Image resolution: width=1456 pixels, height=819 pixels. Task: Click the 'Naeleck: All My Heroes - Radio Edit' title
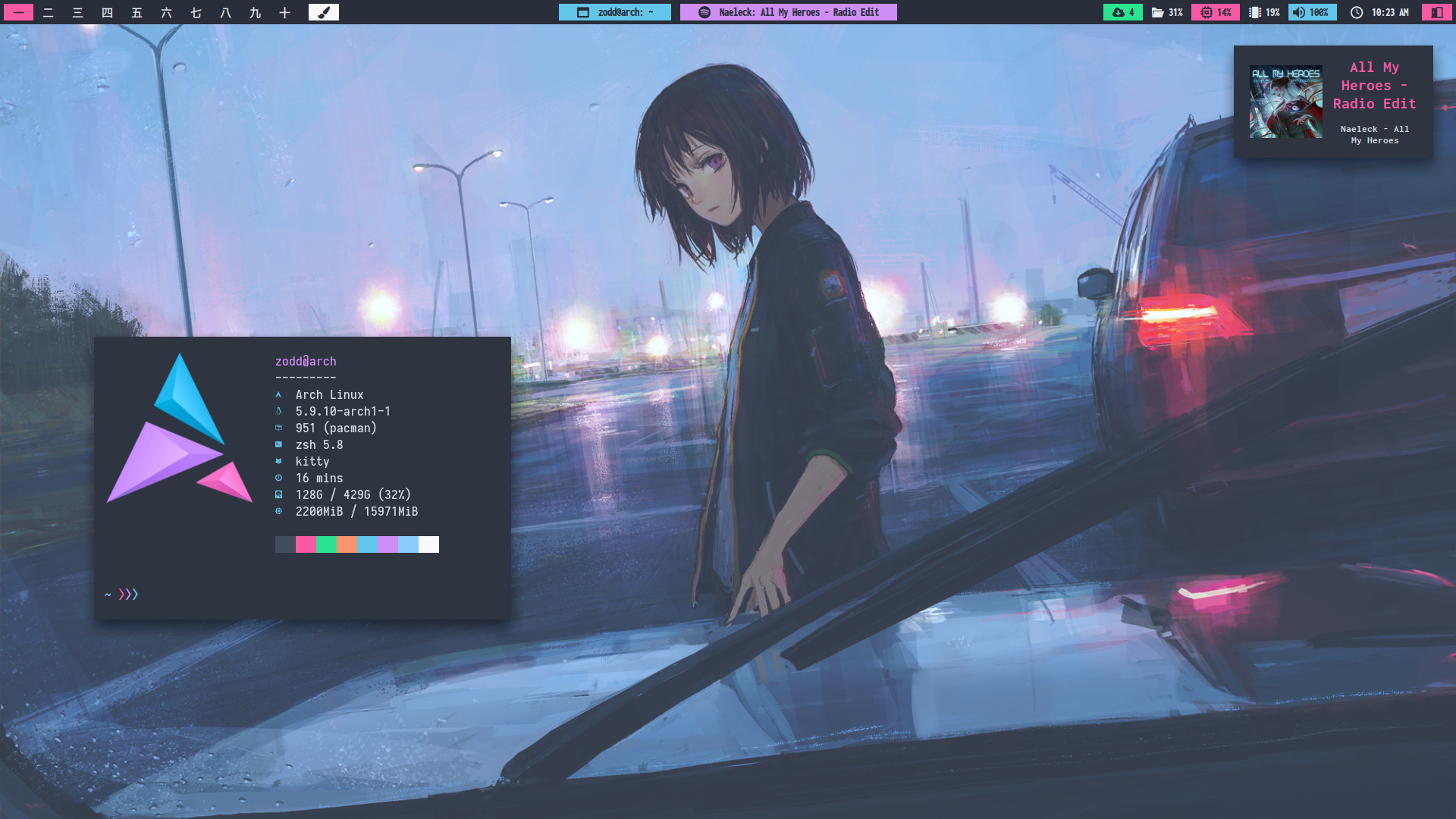pos(799,12)
